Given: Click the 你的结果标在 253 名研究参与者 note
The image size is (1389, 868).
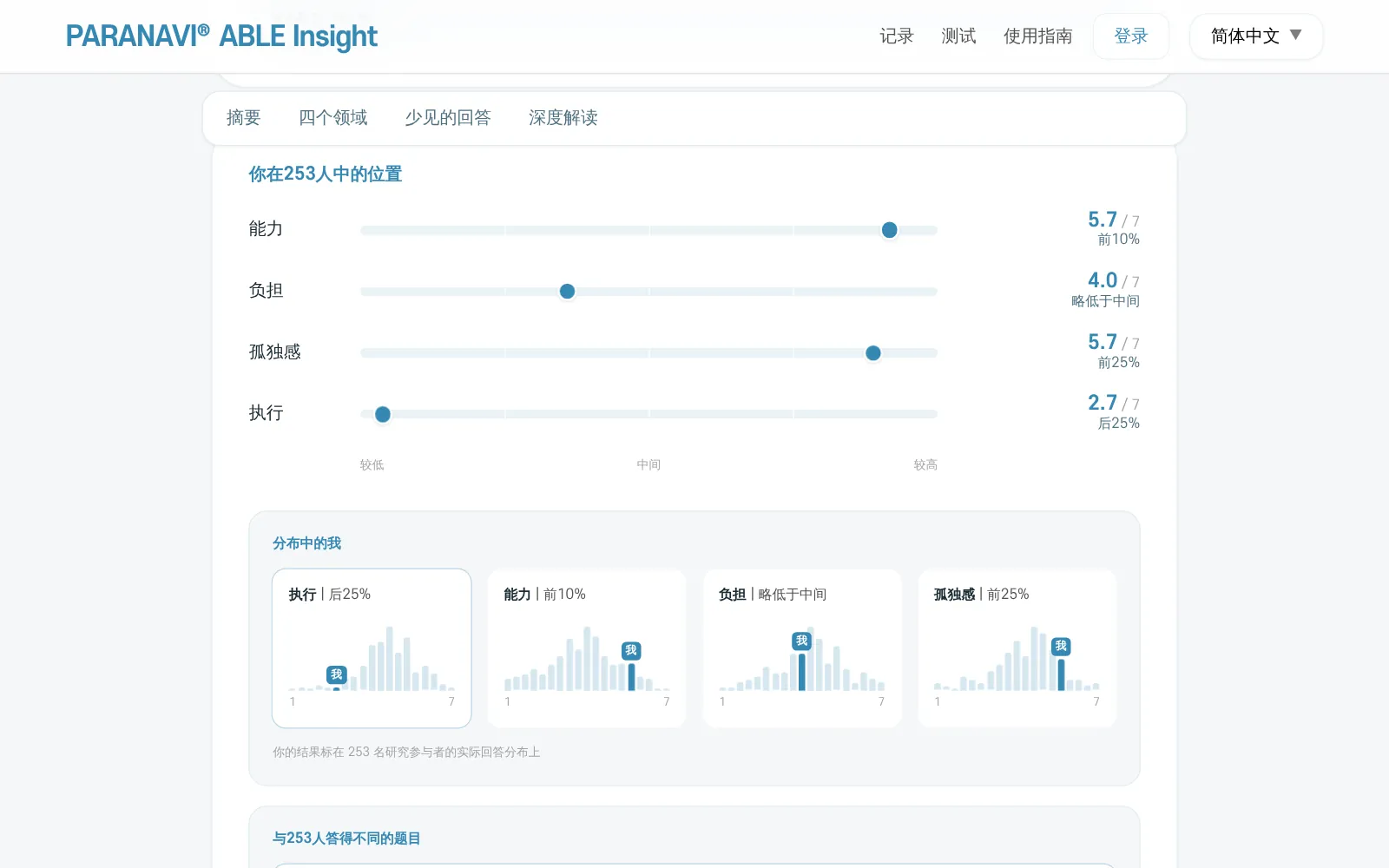Looking at the screenshot, I should tap(406, 753).
